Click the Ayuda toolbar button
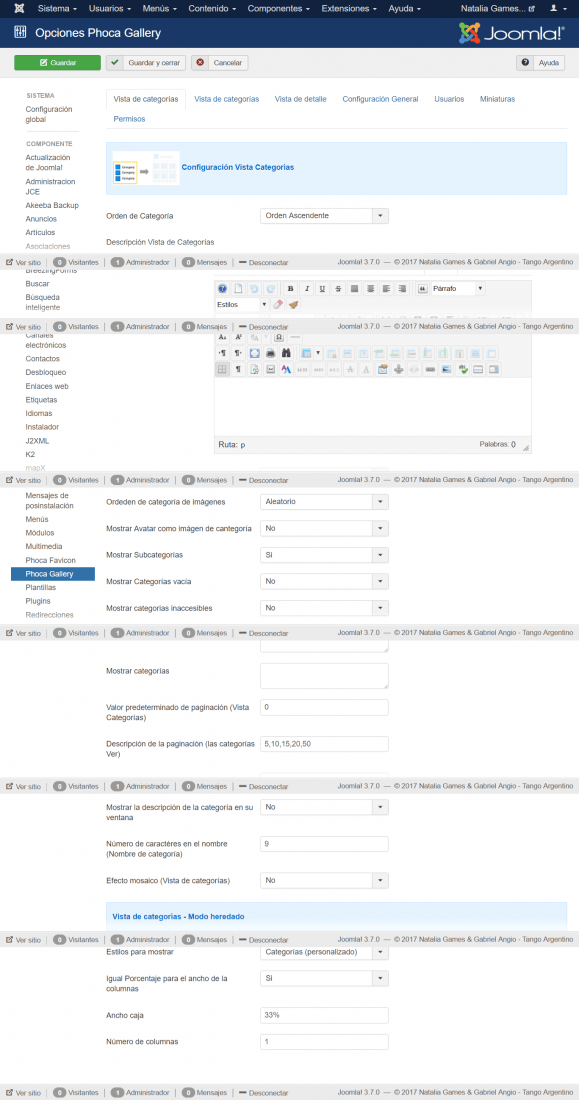The height and width of the screenshot is (1100, 579). 540,62
